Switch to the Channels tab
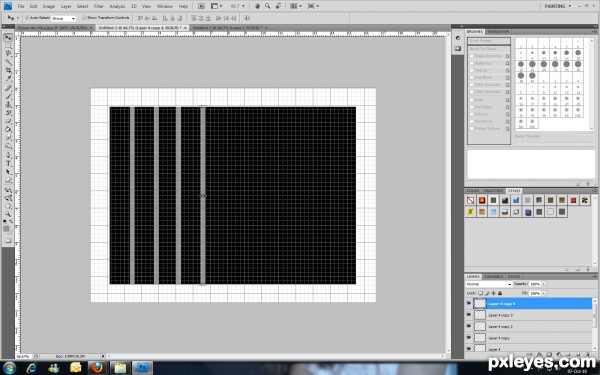 tap(493, 276)
